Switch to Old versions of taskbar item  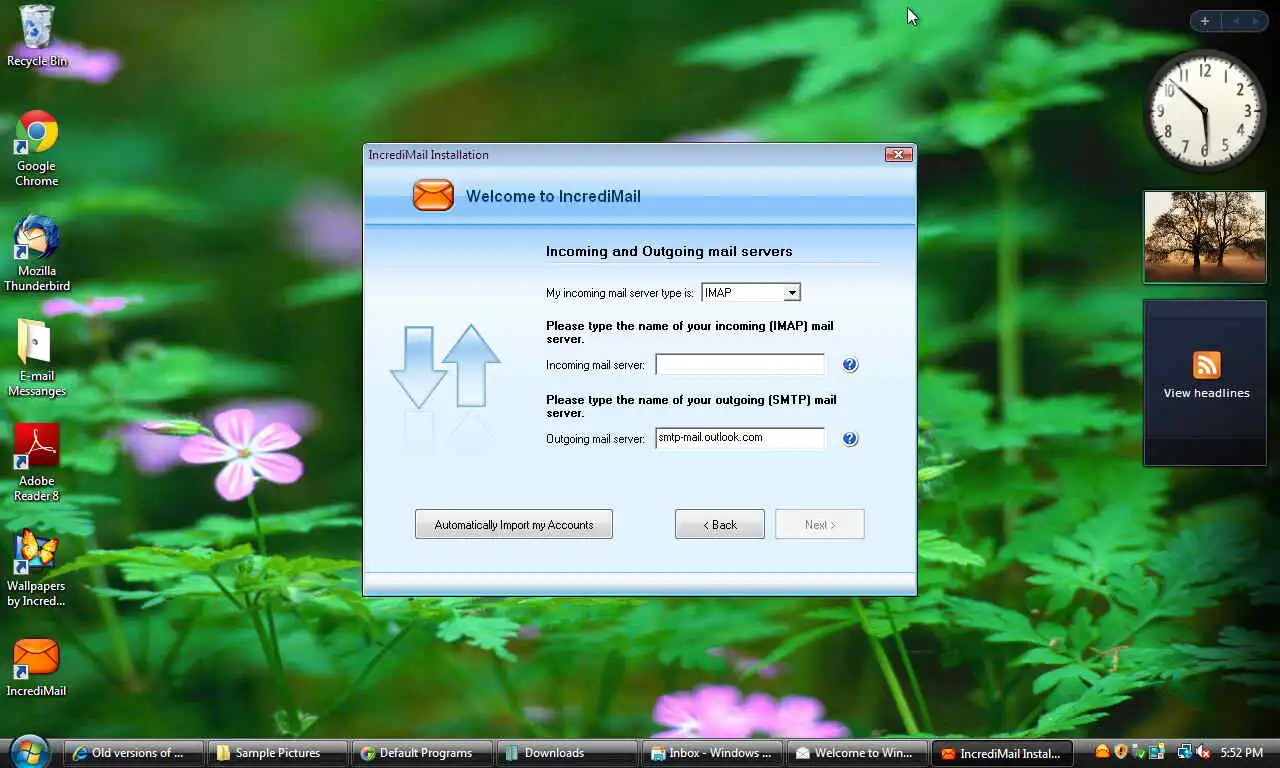tap(134, 753)
